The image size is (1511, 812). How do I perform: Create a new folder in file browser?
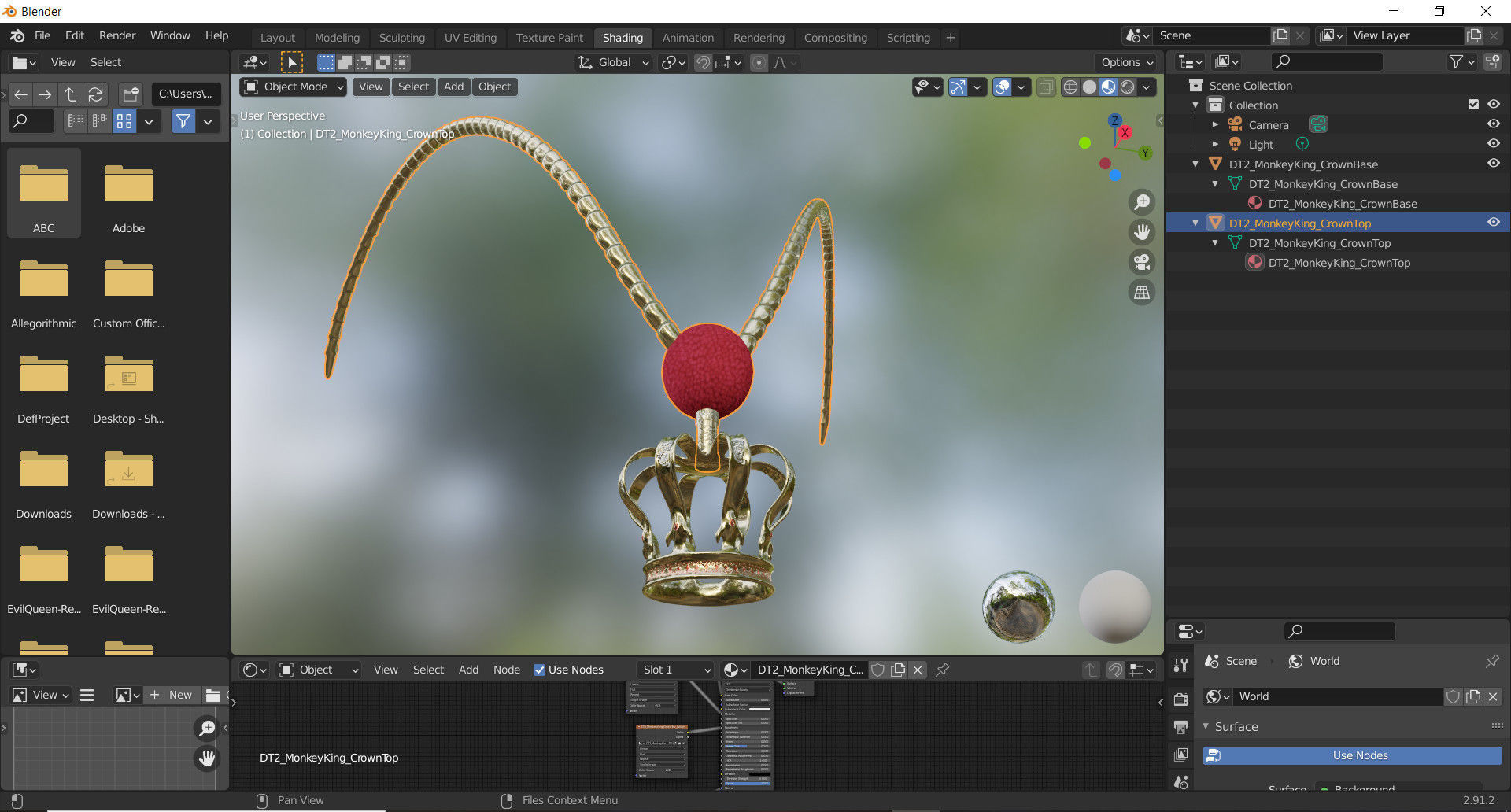(x=131, y=94)
